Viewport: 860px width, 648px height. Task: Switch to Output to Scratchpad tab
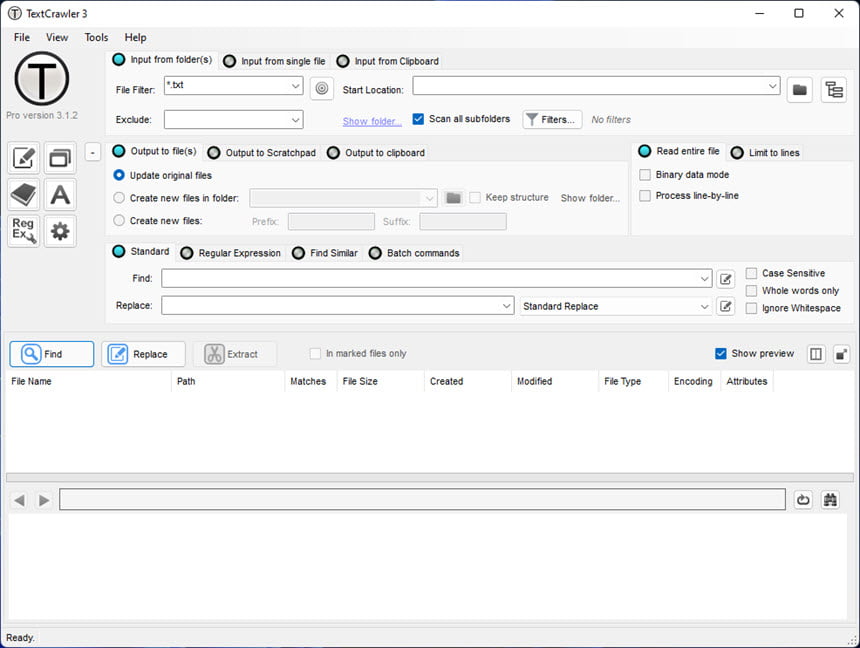(262, 153)
